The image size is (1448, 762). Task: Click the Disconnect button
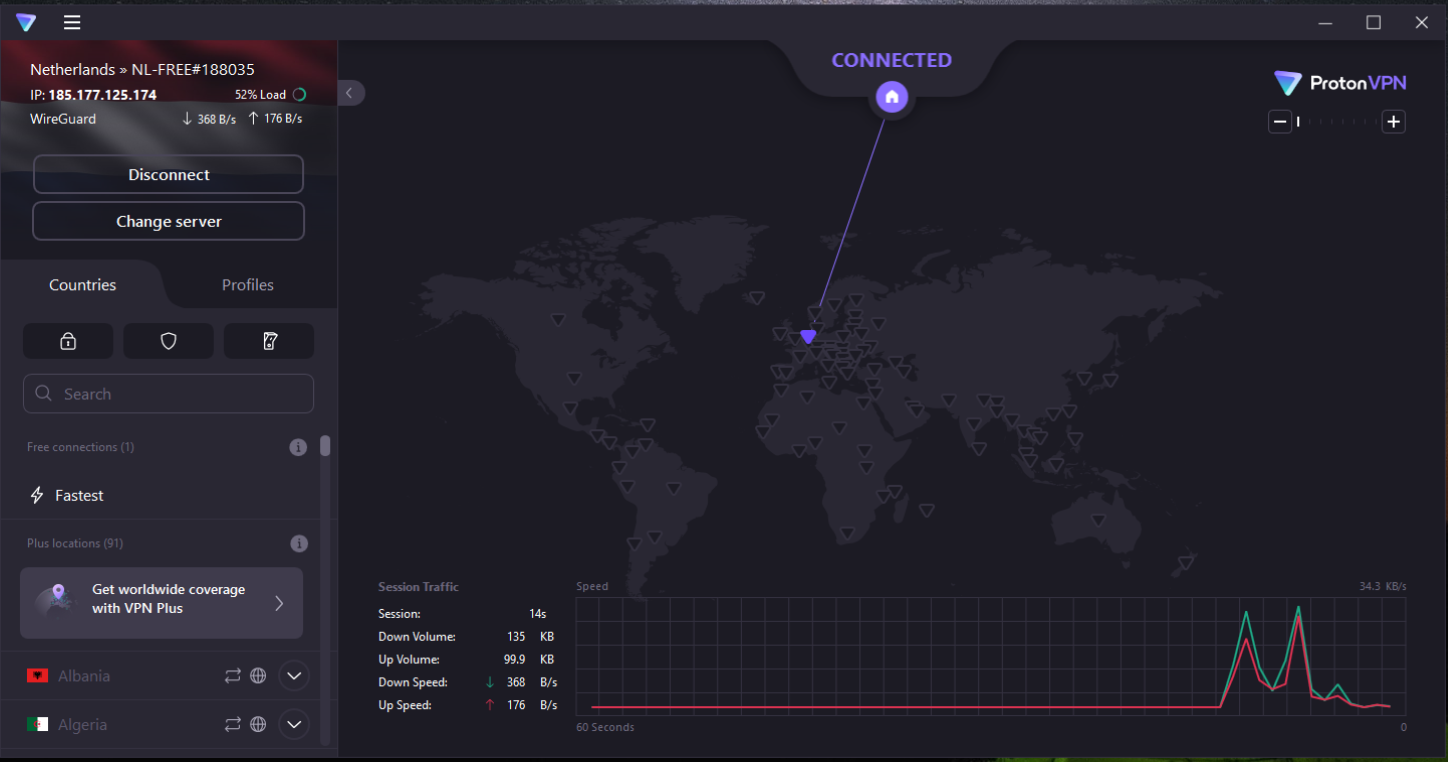pyautogui.click(x=168, y=174)
